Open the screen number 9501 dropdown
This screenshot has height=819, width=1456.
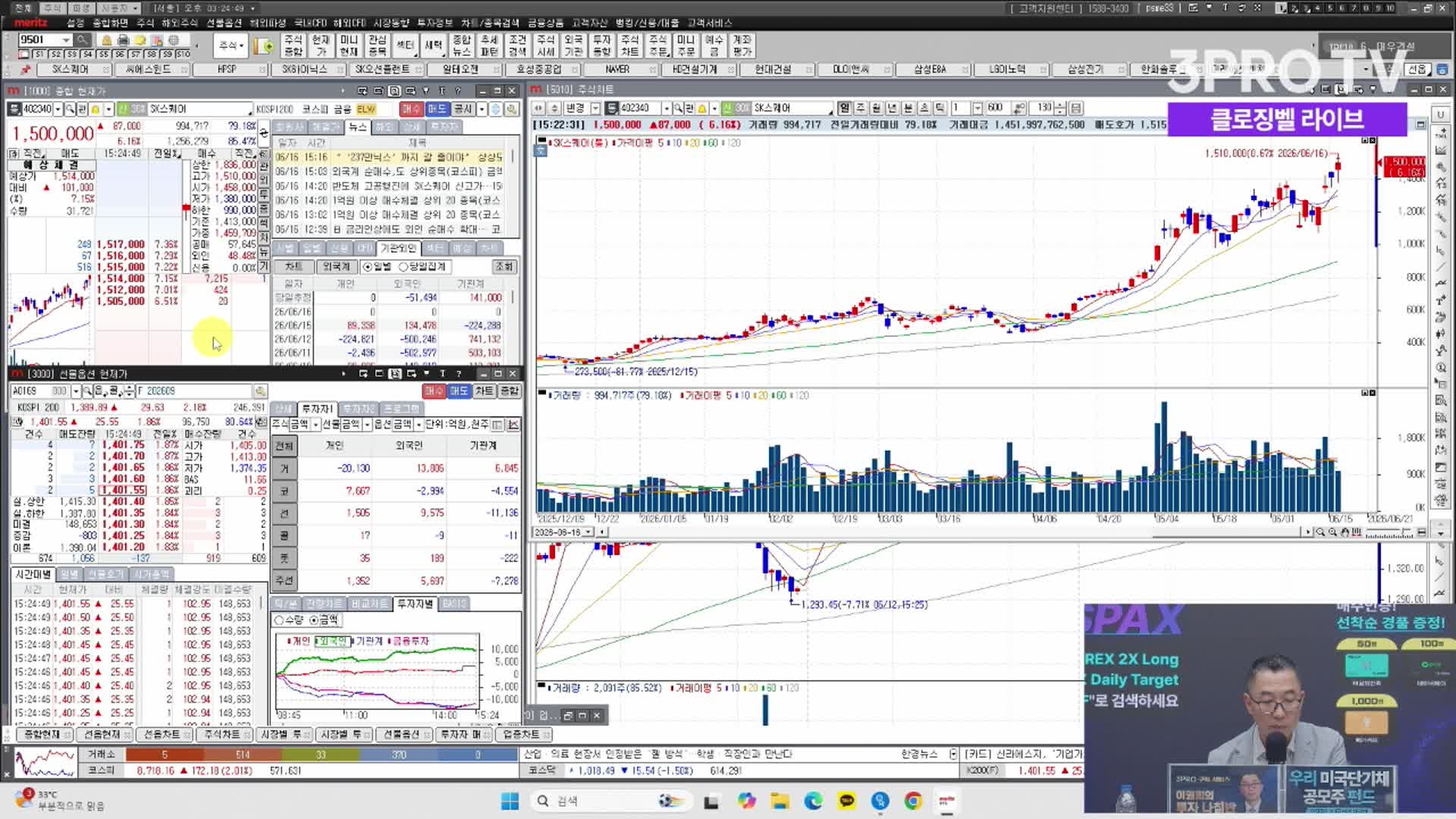[66, 40]
